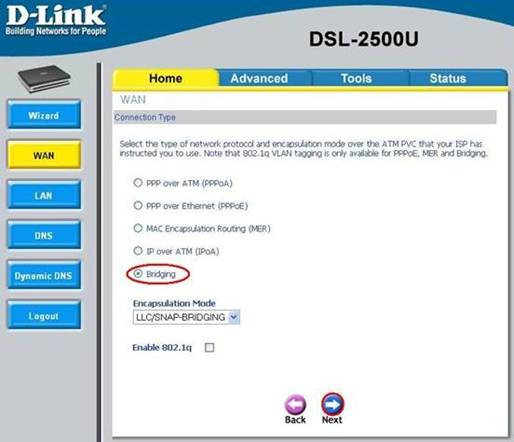Go to the Status tab
Viewport: 514px width, 442px height.
click(x=448, y=78)
